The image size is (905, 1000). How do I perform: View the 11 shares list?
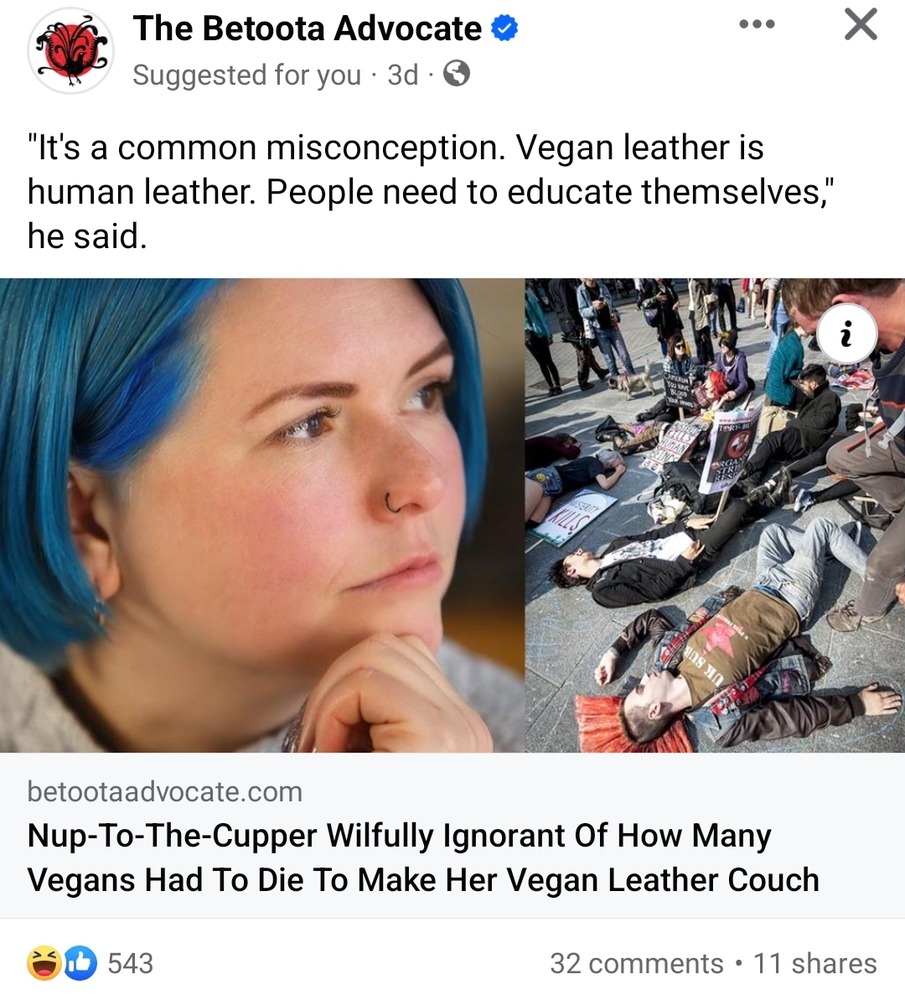pyautogui.click(x=815, y=964)
